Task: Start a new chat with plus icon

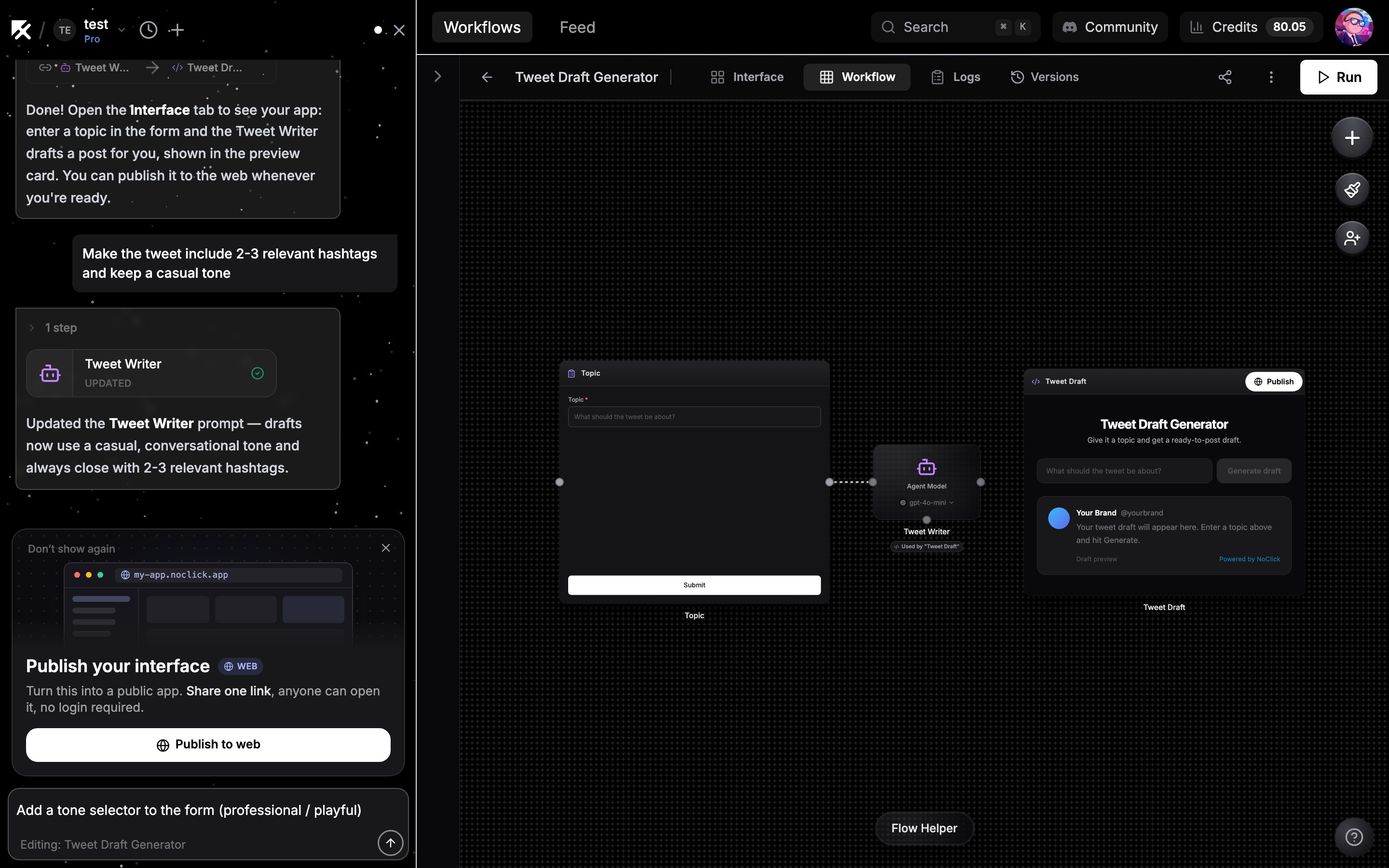Action: pyautogui.click(x=177, y=30)
